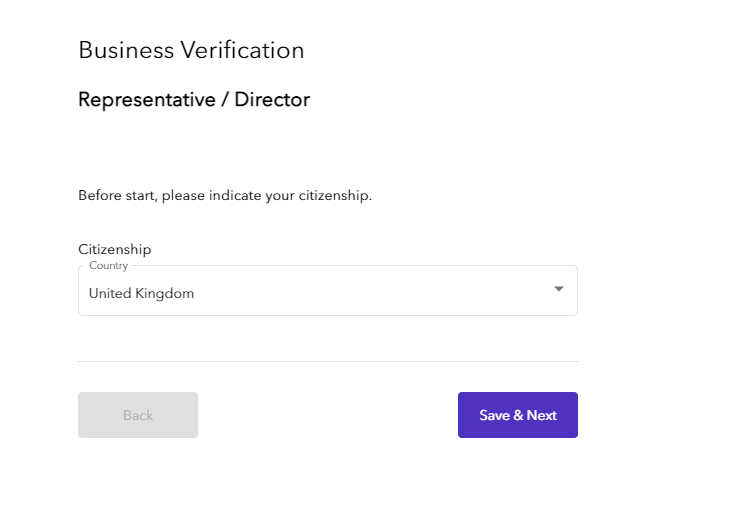Screen dimensions: 730x508
Task: Click the United Kingdom value text
Action: [x=141, y=294]
